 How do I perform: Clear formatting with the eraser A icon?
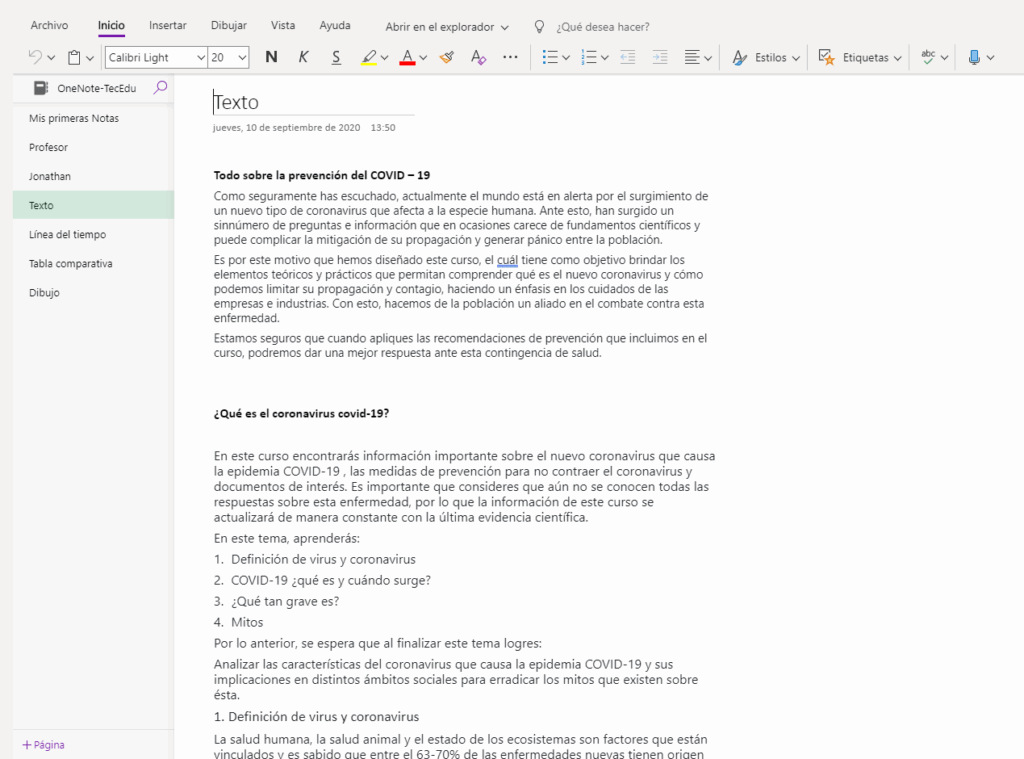pyautogui.click(x=478, y=58)
